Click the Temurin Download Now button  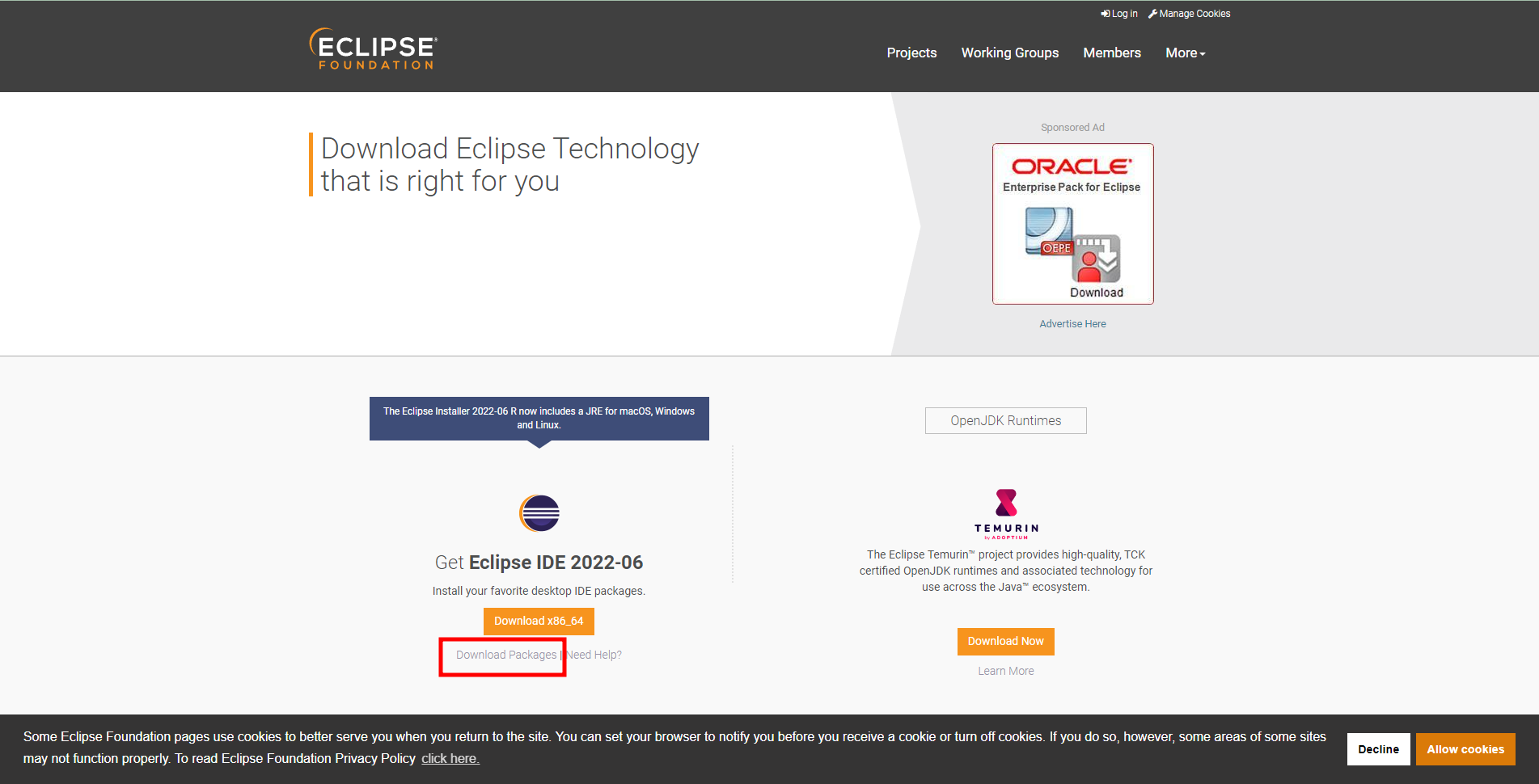(1006, 641)
